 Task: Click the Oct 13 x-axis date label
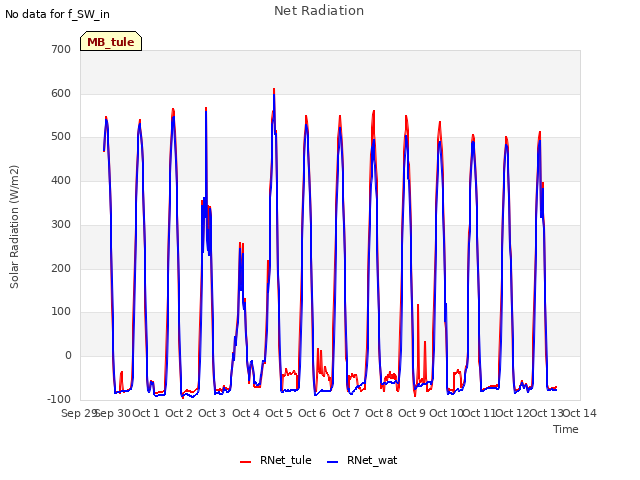(547, 413)
